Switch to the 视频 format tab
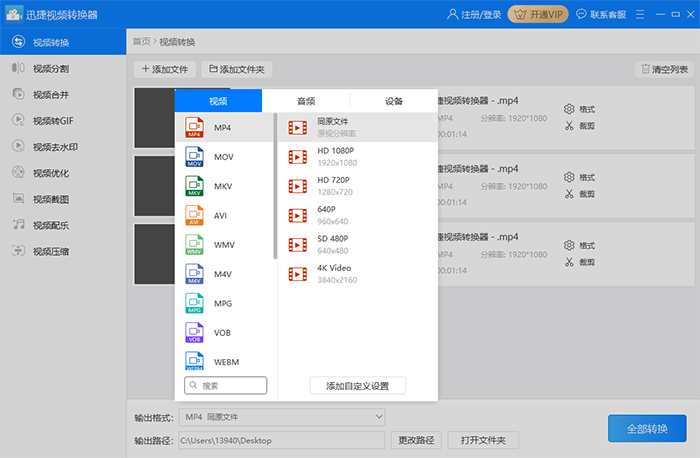This screenshot has width=700, height=458. click(x=218, y=101)
